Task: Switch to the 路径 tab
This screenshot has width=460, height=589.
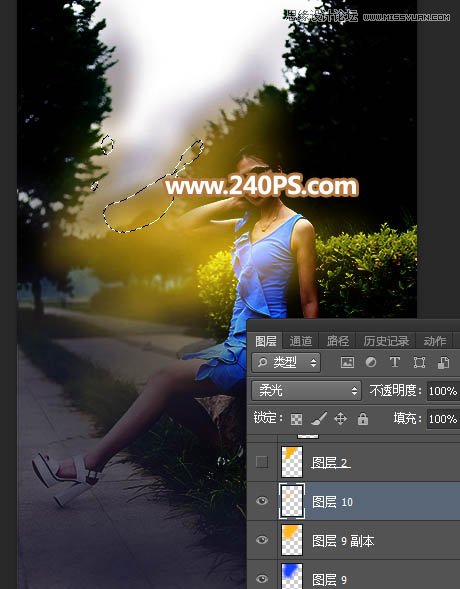Action: (338, 341)
